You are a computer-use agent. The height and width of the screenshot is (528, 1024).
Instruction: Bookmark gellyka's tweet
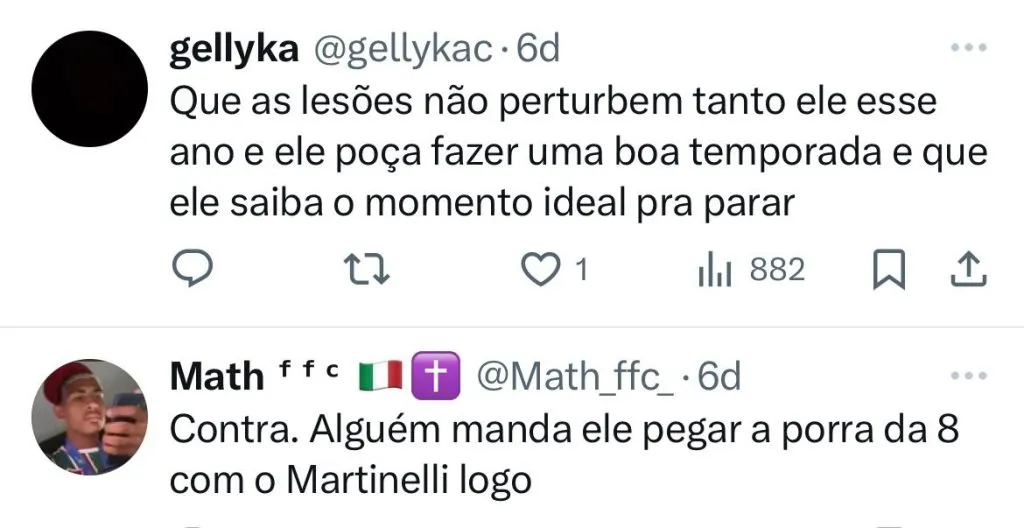click(889, 270)
